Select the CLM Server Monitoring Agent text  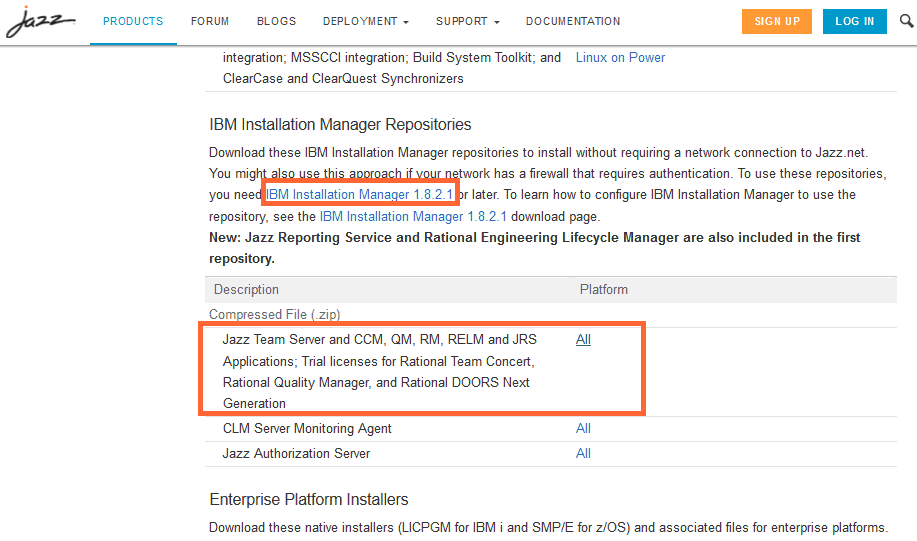tap(307, 428)
